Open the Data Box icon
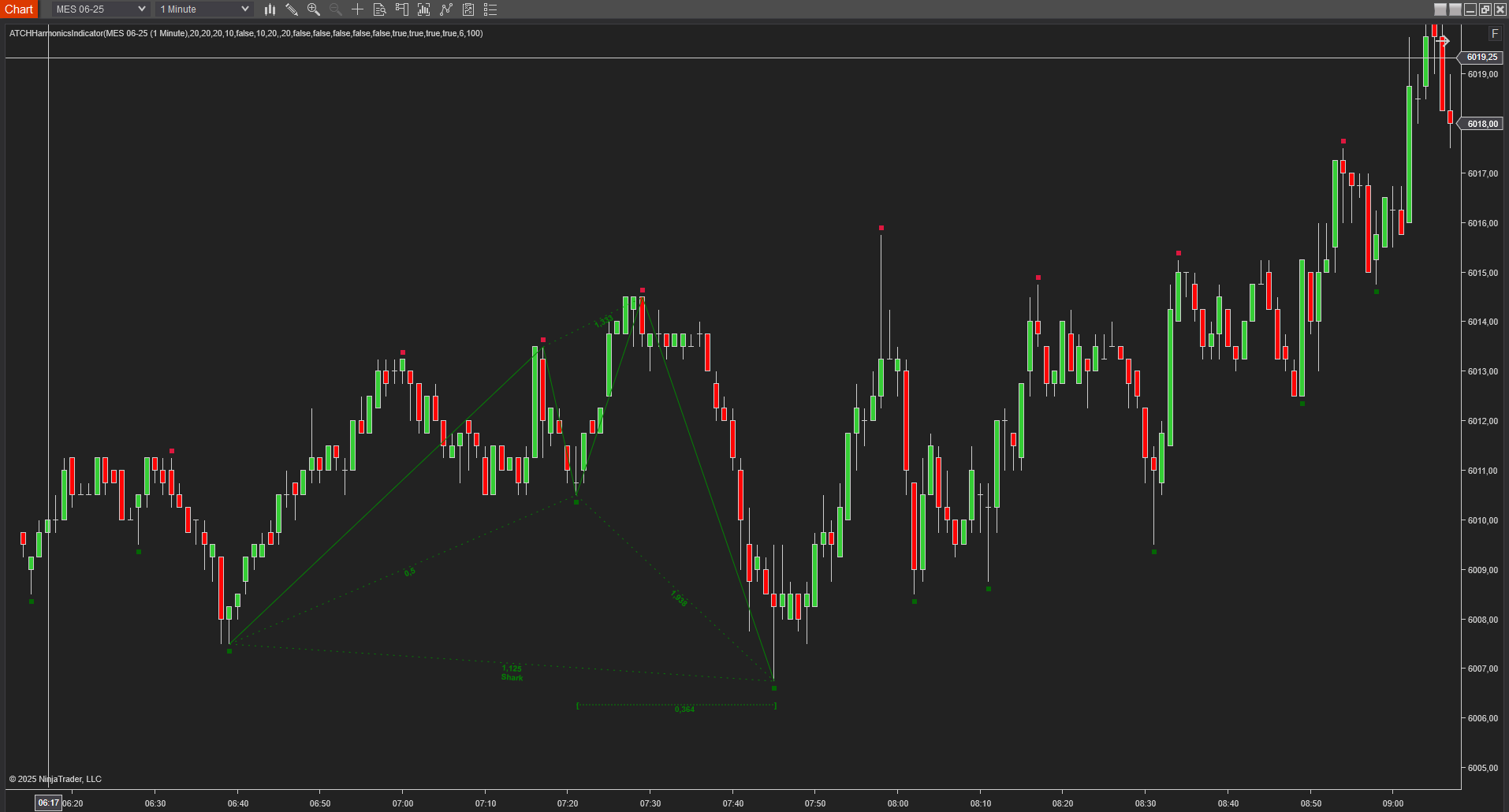The width and height of the screenshot is (1509, 812). click(x=379, y=9)
